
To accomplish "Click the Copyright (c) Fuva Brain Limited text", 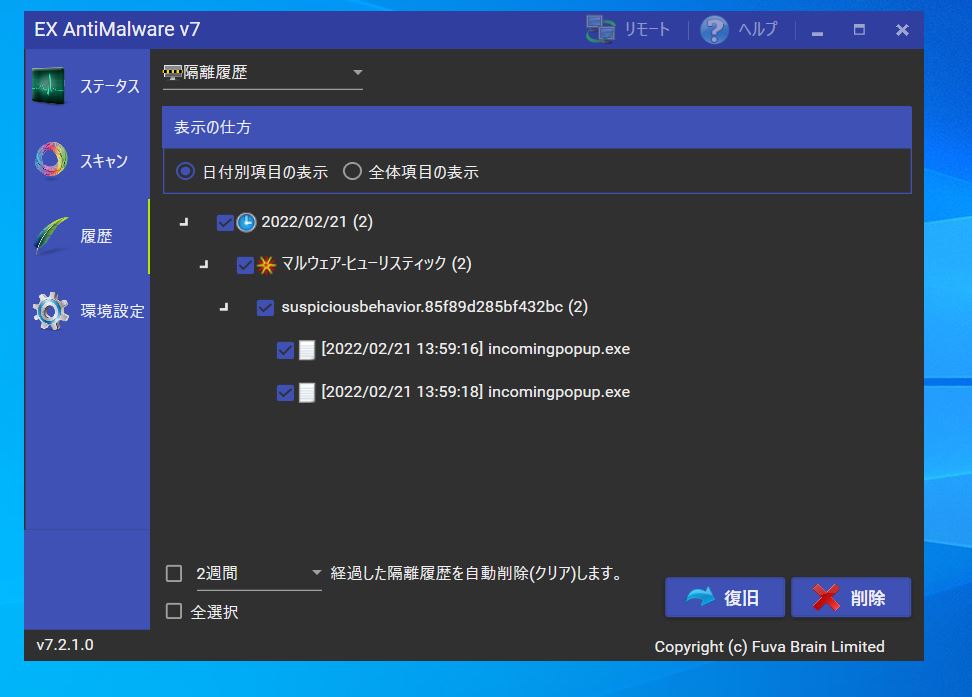I will (769, 647).
